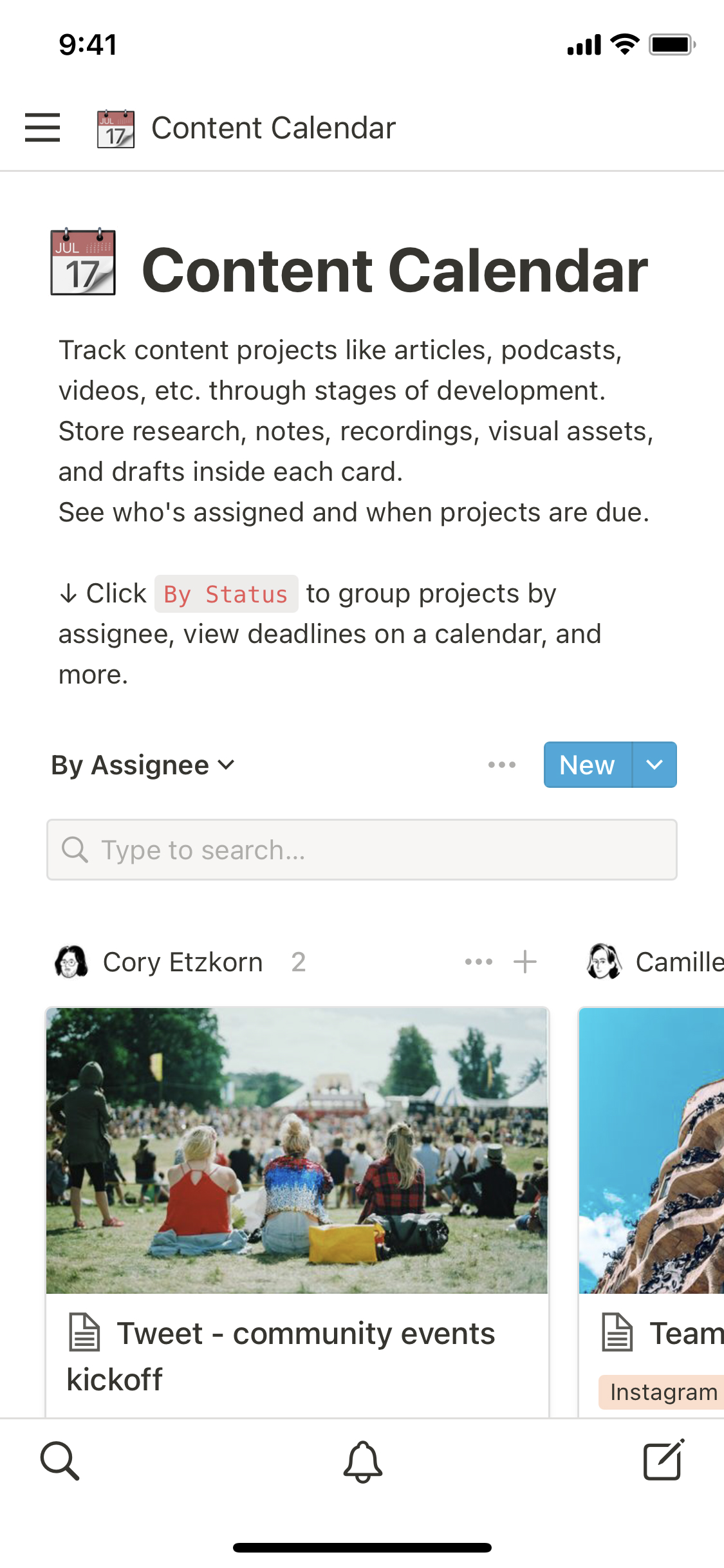The image size is (724, 1568).
Task: Open search from bottom navigation bar
Action: [60, 1461]
